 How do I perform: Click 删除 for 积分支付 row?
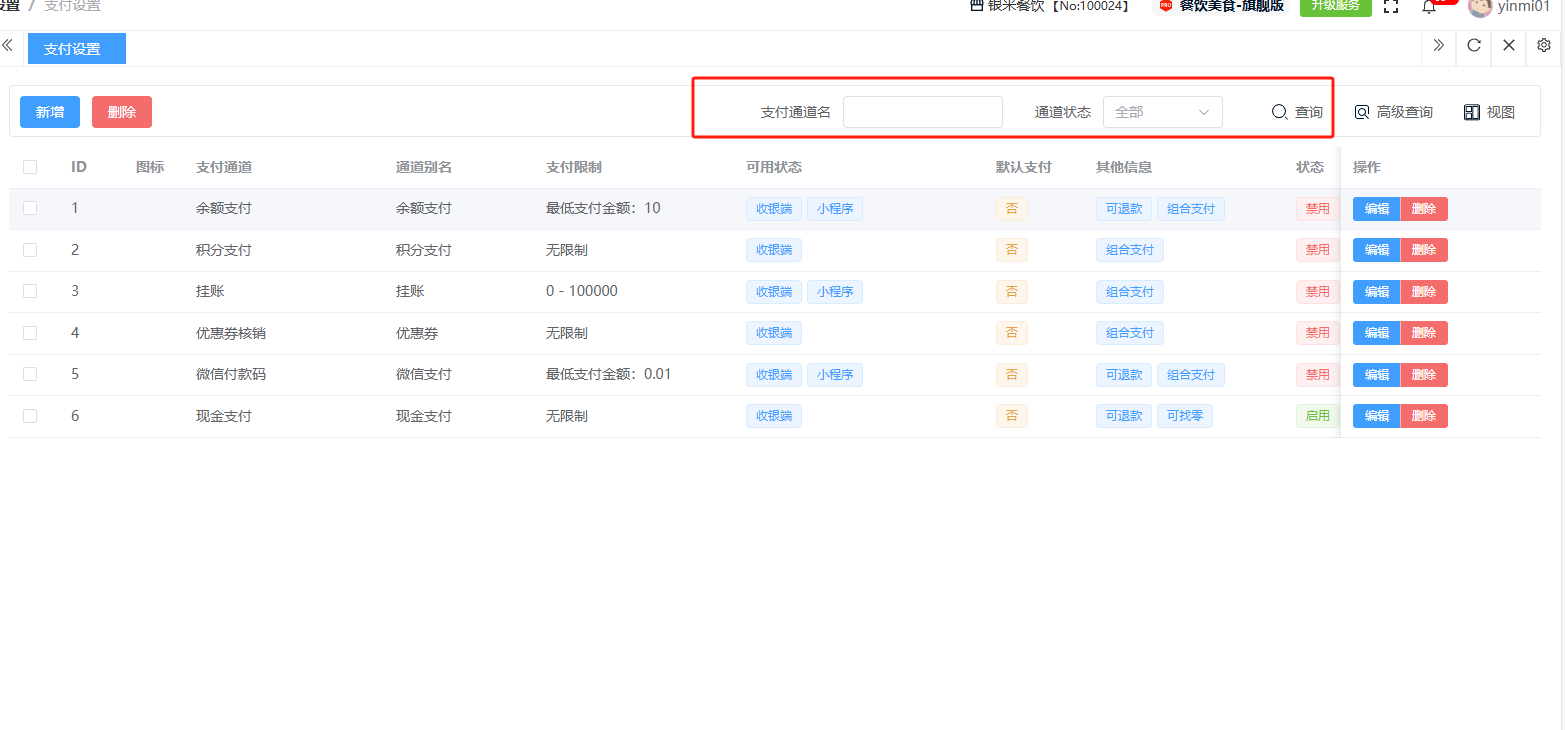click(1424, 250)
